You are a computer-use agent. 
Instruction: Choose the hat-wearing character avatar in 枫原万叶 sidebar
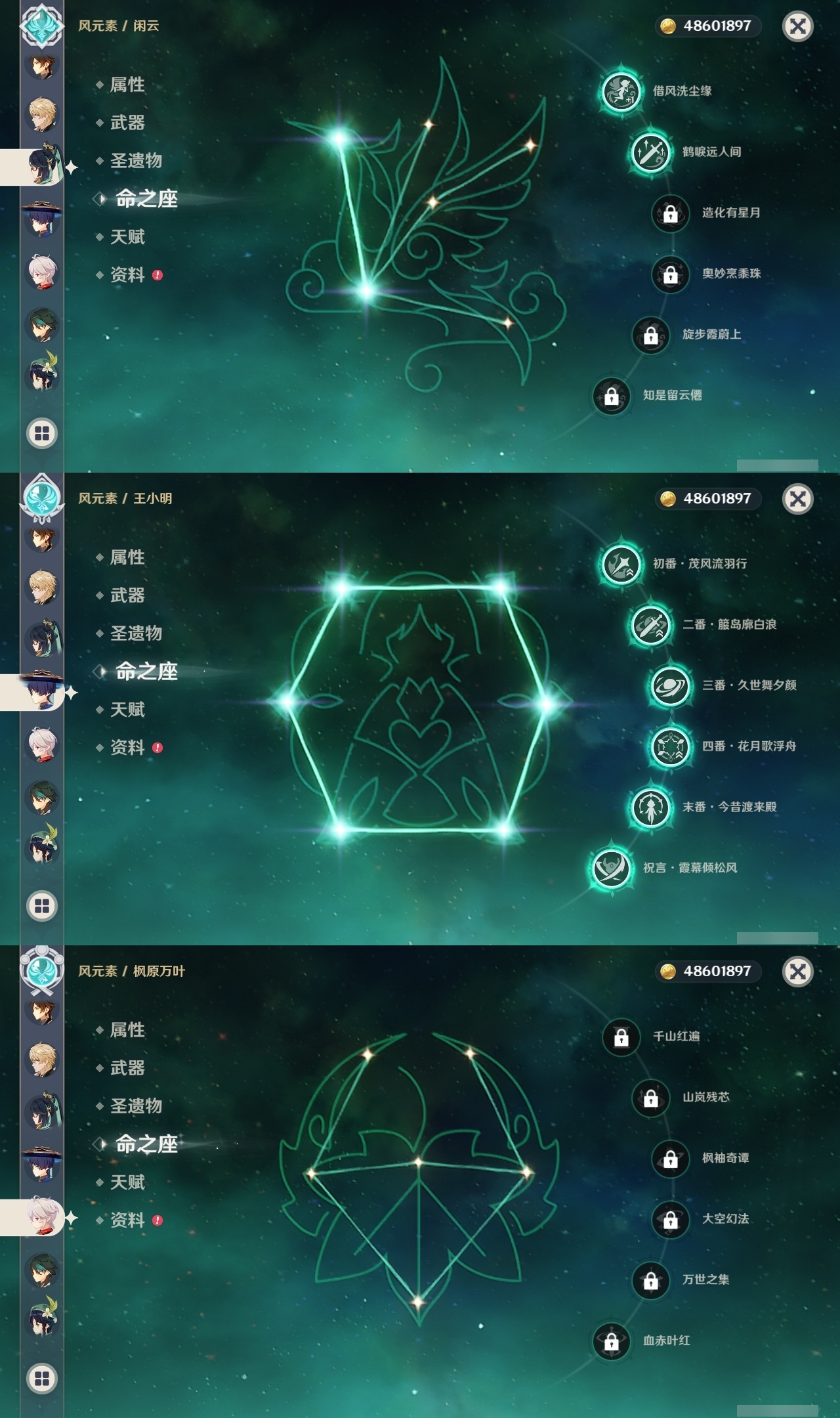[43, 1164]
